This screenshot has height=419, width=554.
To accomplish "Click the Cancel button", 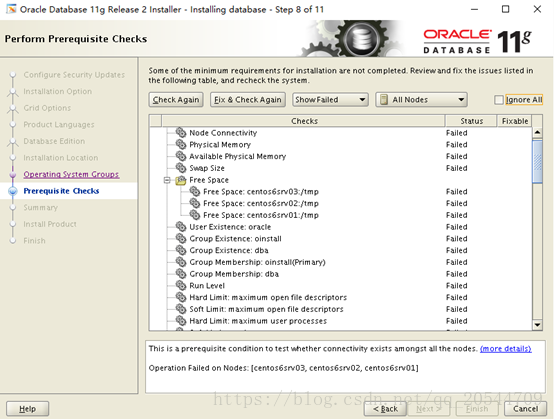I will (x=525, y=409).
